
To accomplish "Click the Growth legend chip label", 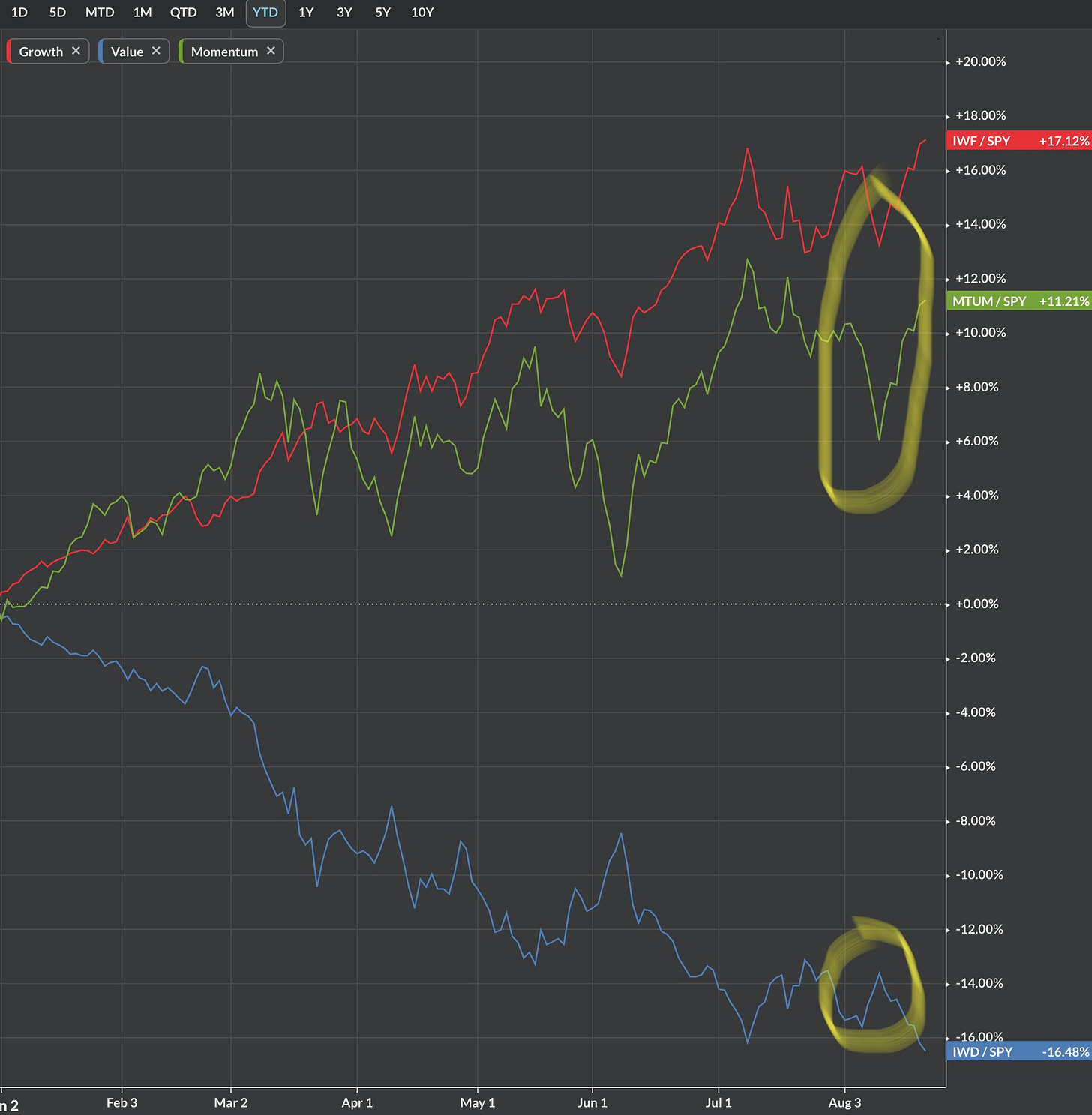I will tap(41, 52).
